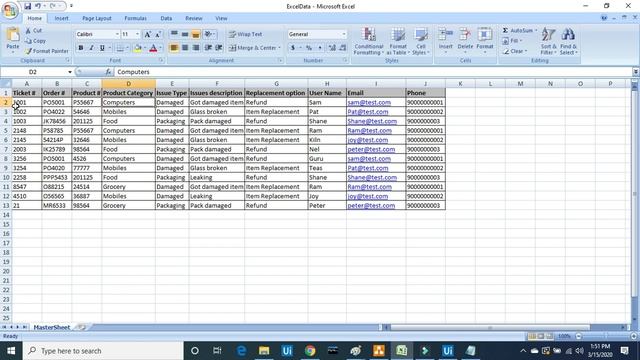Switch to the Formulas tab

tap(136, 18)
